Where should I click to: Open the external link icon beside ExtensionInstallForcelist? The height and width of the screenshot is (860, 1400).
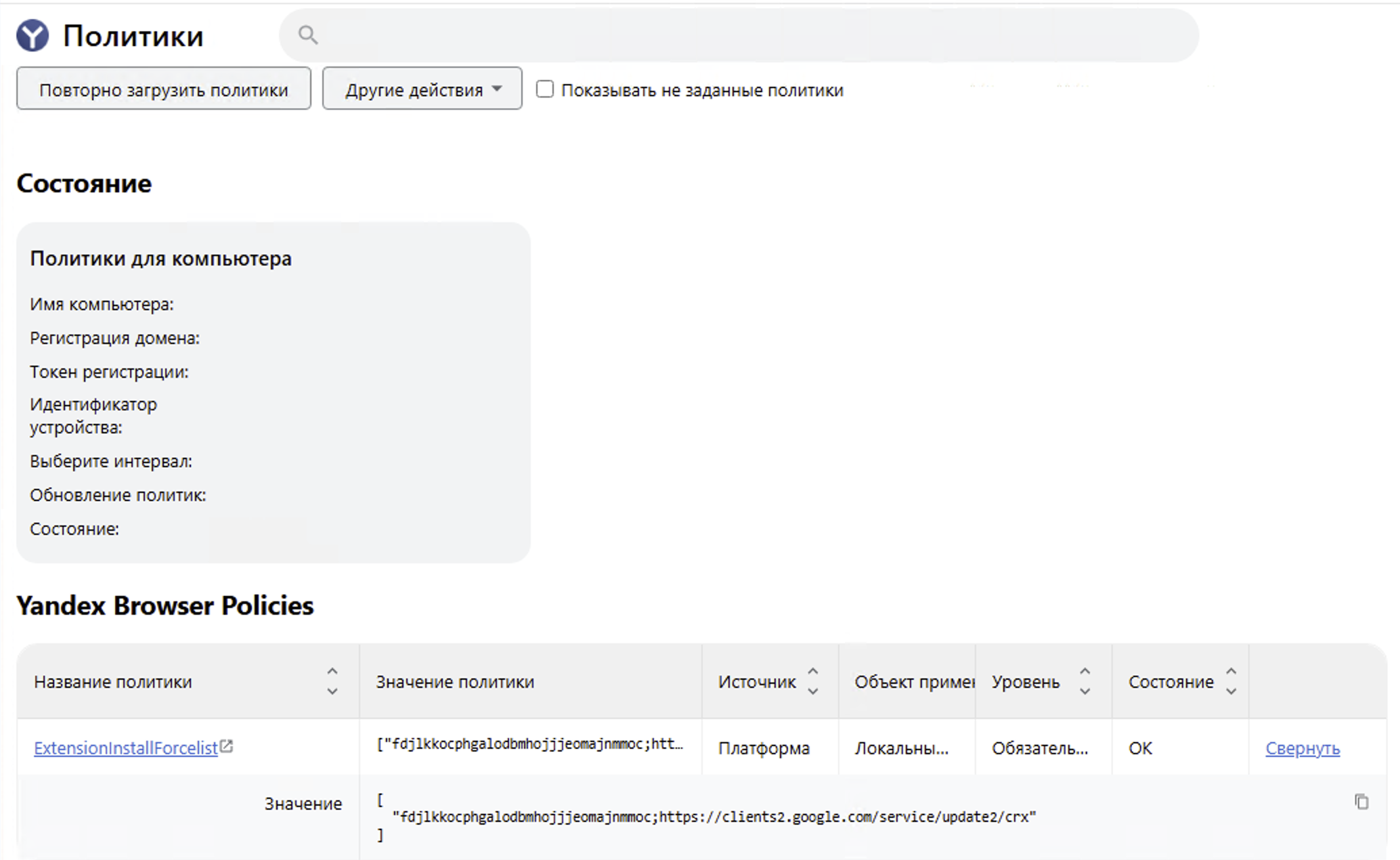(x=227, y=746)
